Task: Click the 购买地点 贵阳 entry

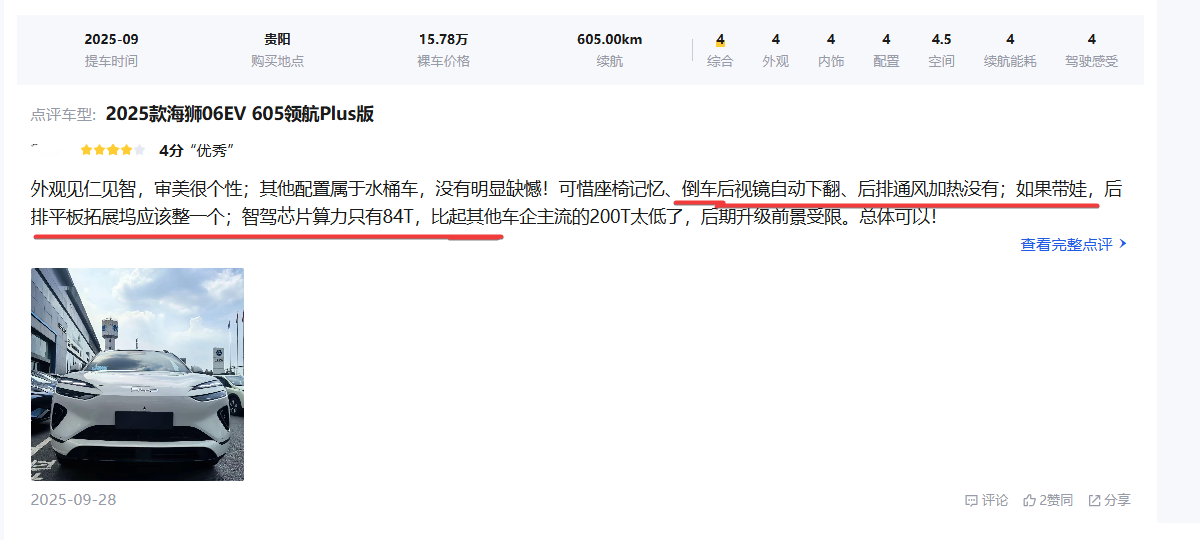Action: (x=277, y=40)
